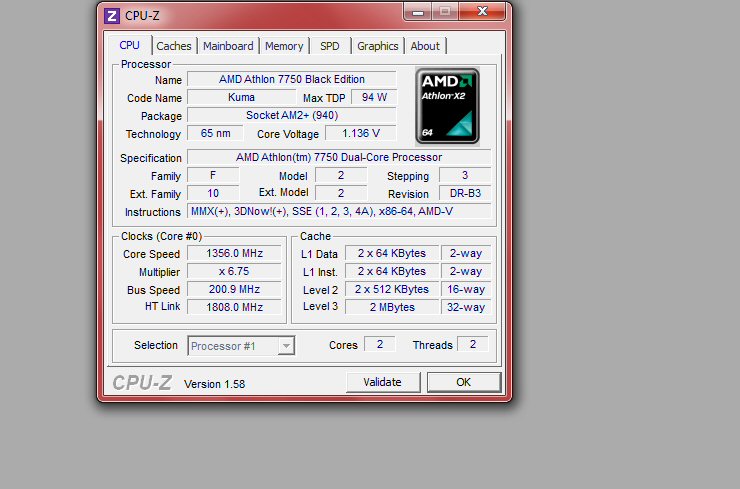Open the About tab
740x489 pixels.
425,46
